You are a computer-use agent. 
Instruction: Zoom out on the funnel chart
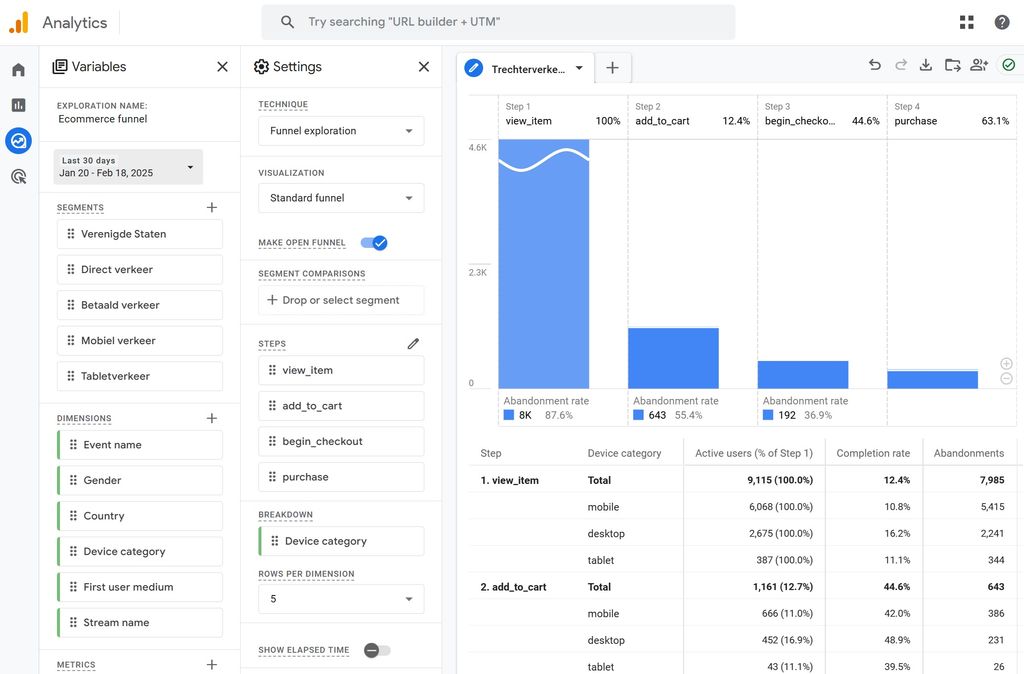(1006, 379)
